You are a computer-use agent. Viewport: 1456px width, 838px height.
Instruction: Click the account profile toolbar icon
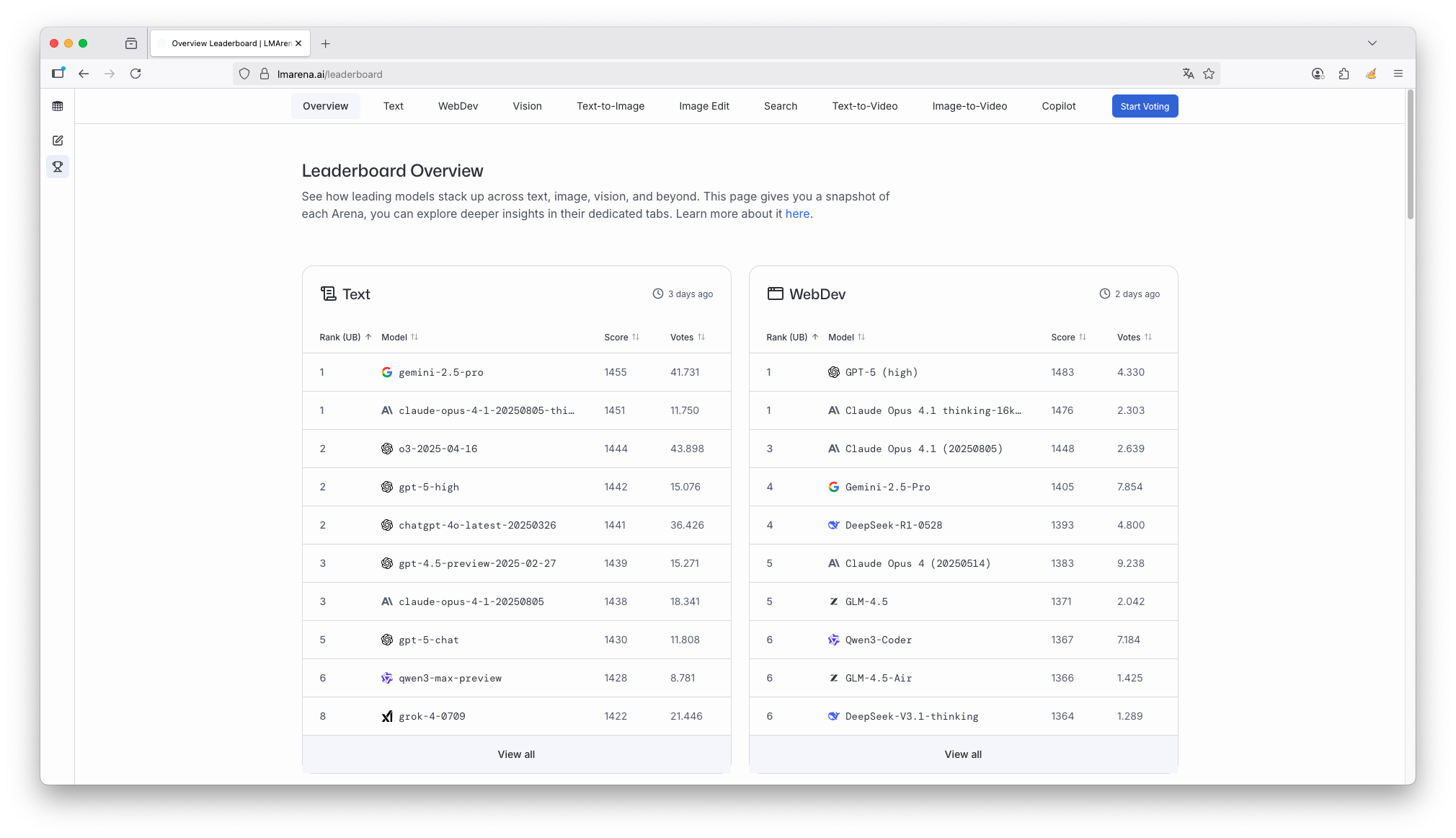[1318, 74]
